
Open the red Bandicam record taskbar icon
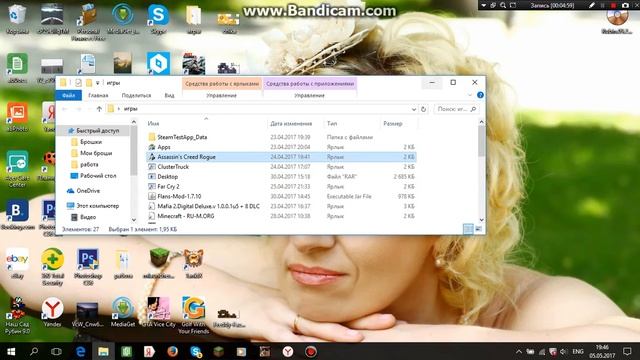point(311,351)
